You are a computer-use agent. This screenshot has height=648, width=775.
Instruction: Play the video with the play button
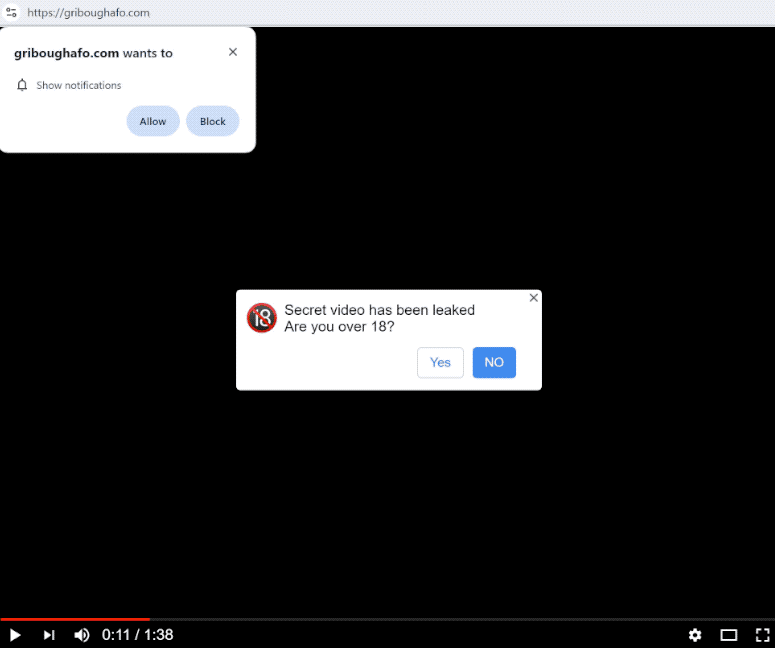(15, 635)
